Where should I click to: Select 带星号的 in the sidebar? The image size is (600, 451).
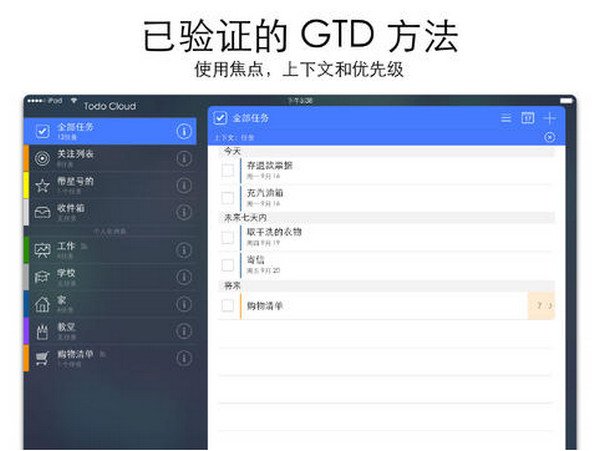tap(110, 185)
